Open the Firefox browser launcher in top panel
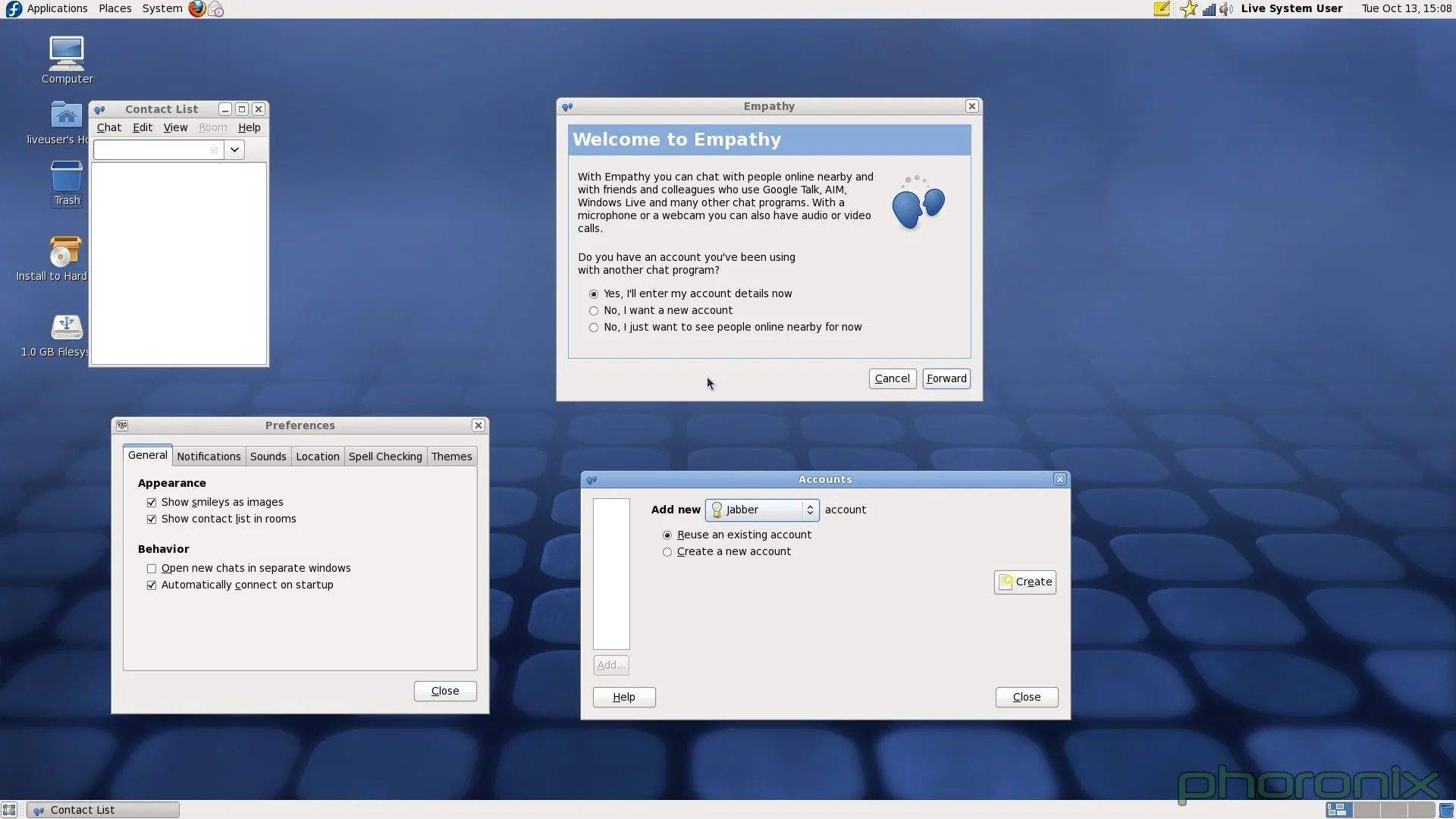 pyautogui.click(x=197, y=8)
